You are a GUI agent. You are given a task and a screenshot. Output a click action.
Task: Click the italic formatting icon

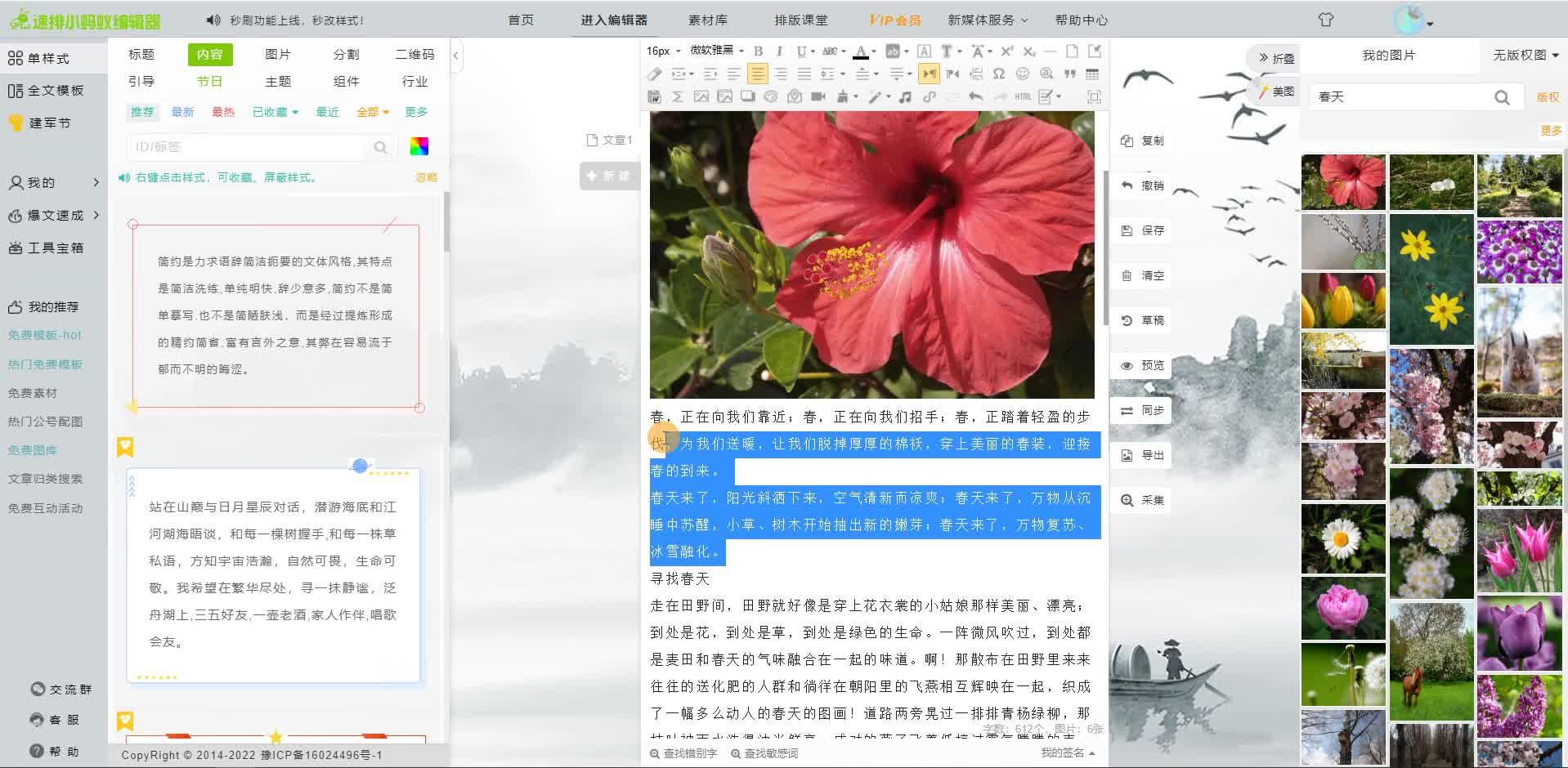pos(779,51)
